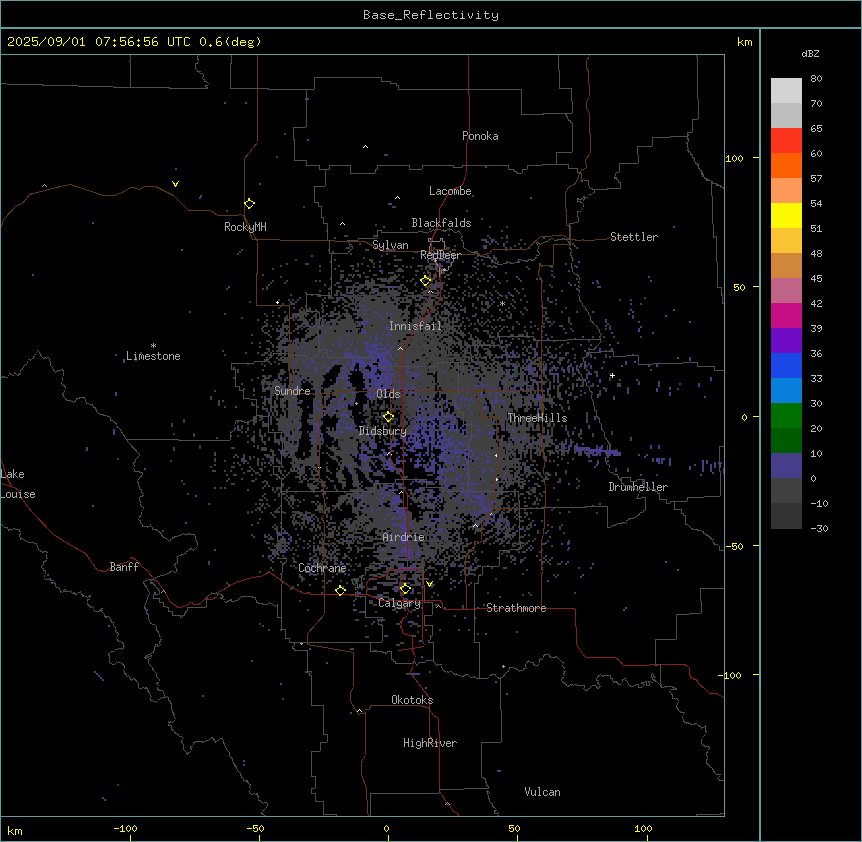Select the yellow diamond marker below Cochrane
Screen dimensions: 862x842
tap(340, 590)
